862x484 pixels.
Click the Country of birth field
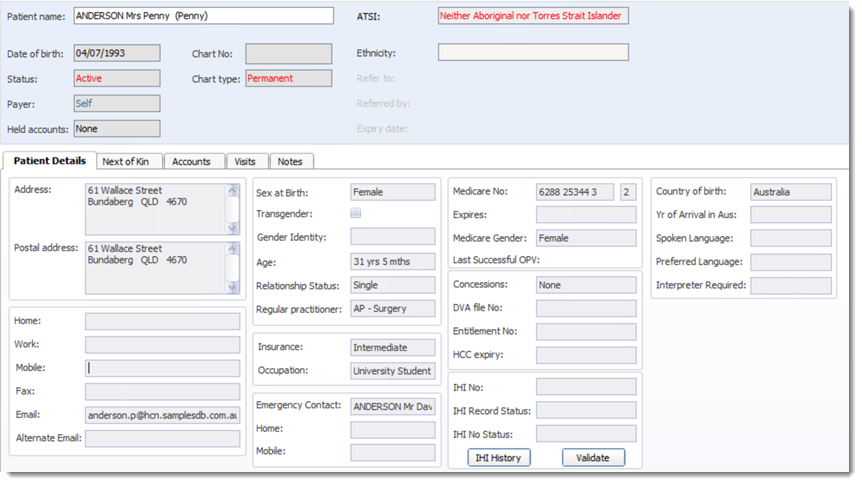790,192
